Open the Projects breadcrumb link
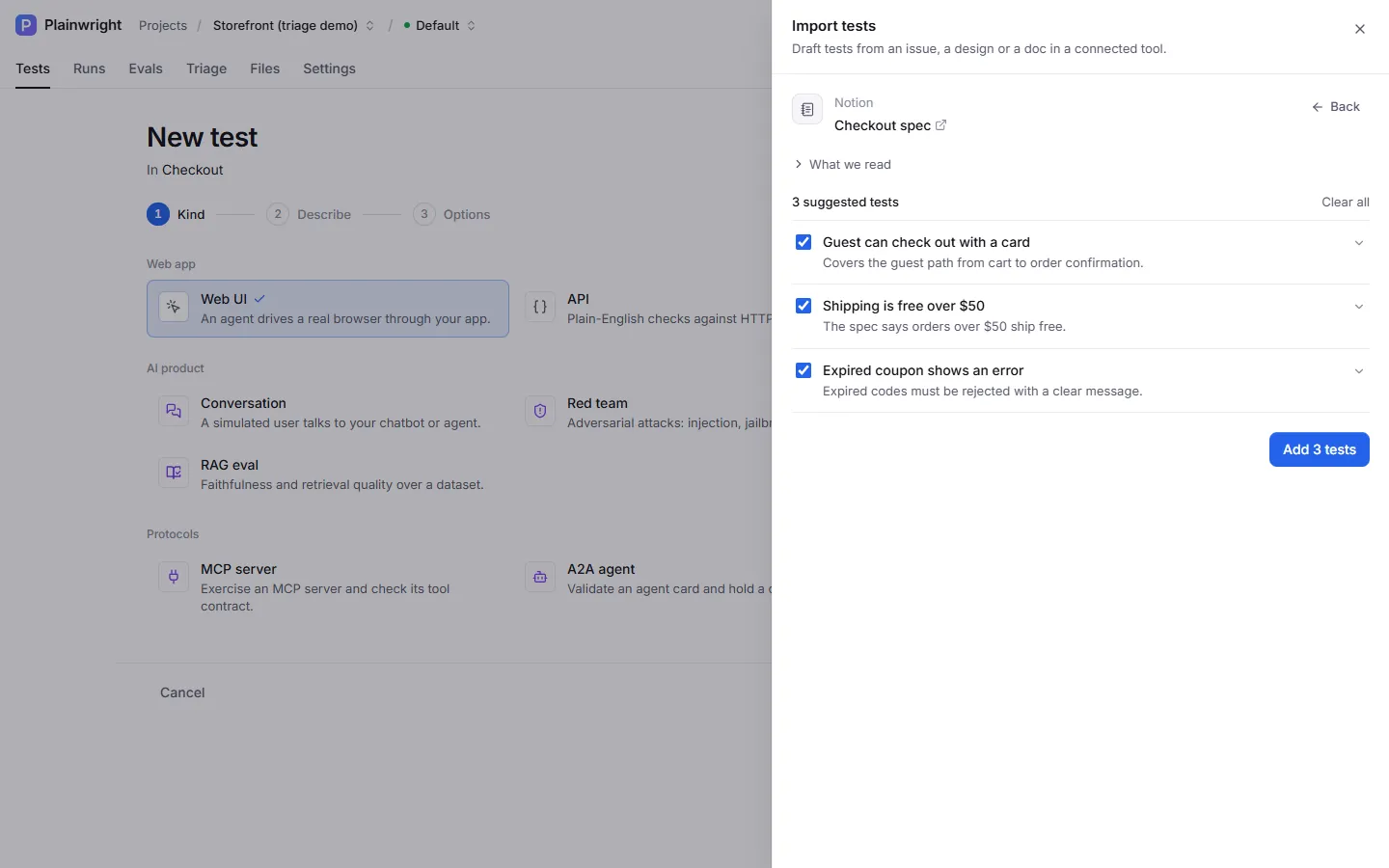 click(x=163, y=25)
